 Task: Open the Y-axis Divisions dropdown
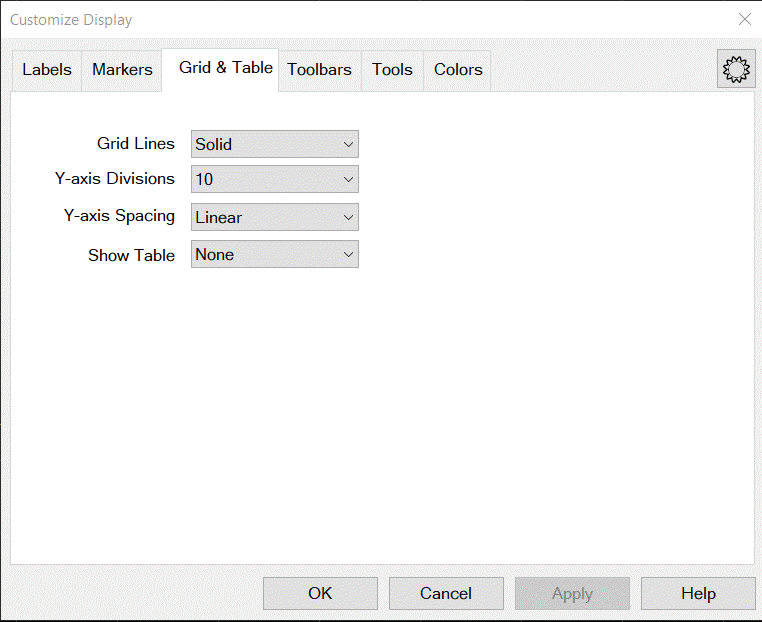coord(274,180)
